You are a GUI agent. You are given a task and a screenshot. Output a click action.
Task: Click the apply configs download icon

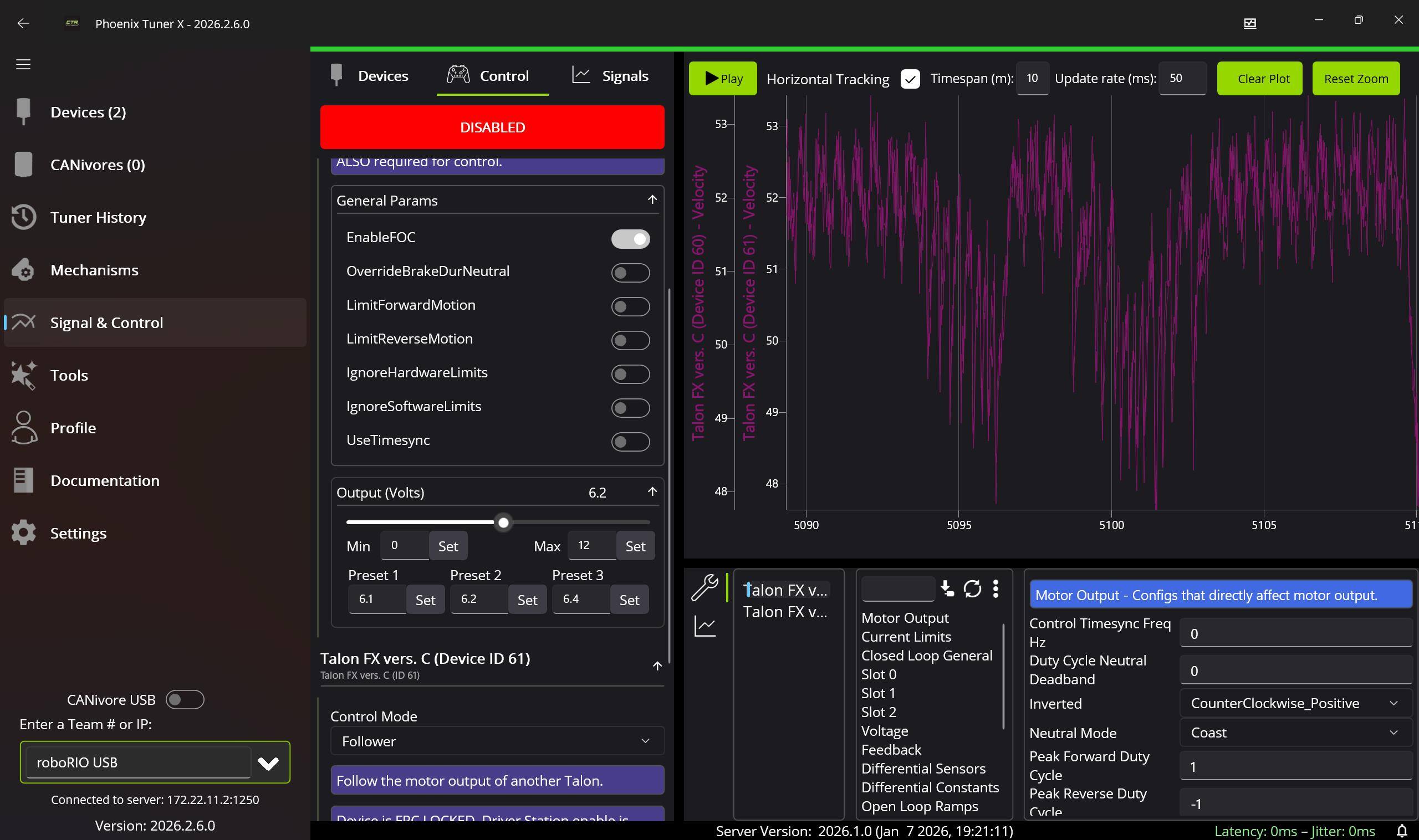coord(947,588)
